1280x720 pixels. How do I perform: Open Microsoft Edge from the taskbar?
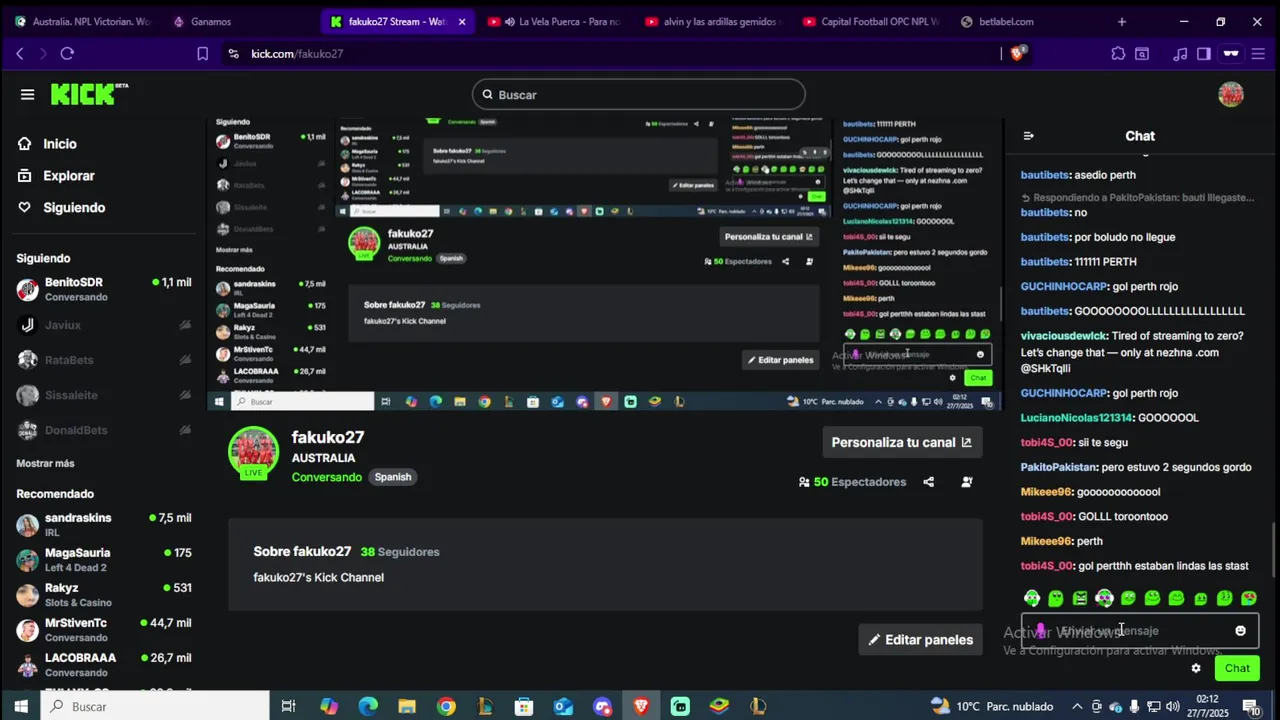[367, 707]
